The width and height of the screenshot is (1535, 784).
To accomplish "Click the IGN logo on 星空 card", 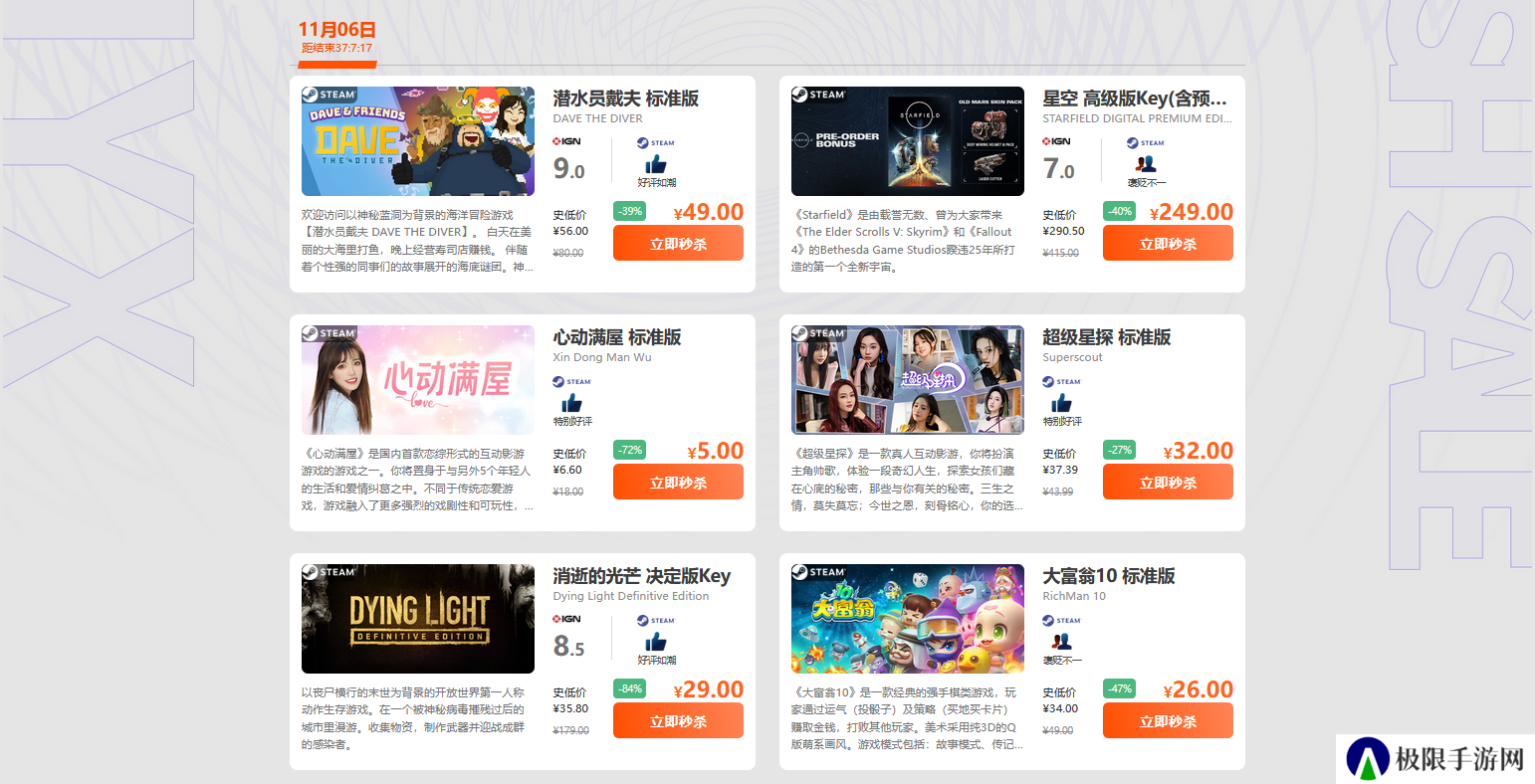I will [1057, 141].
